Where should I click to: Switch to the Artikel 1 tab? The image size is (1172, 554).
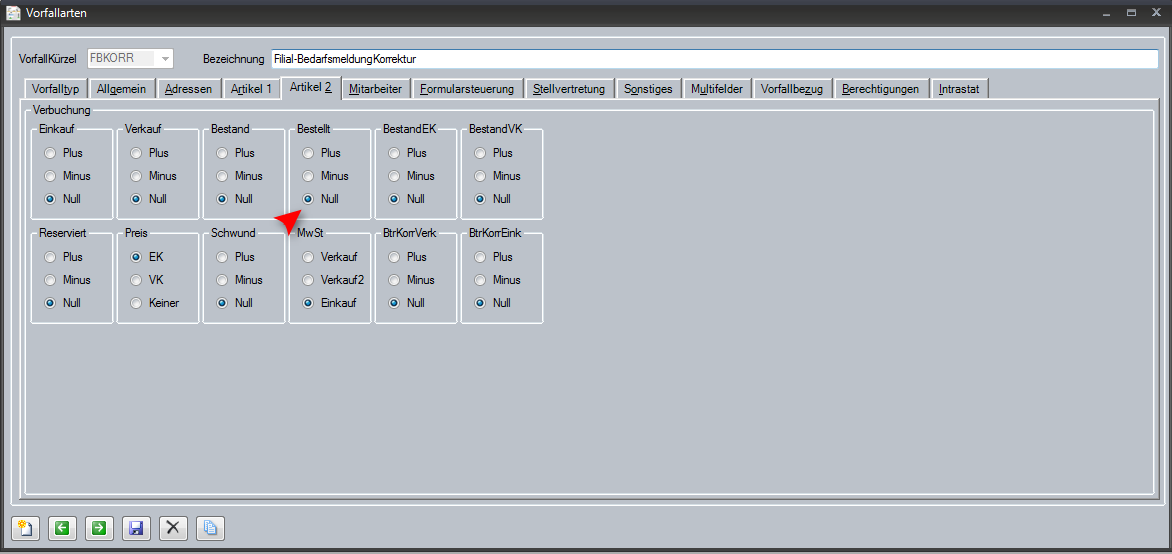pyautogui.click(x=250, y=89)
